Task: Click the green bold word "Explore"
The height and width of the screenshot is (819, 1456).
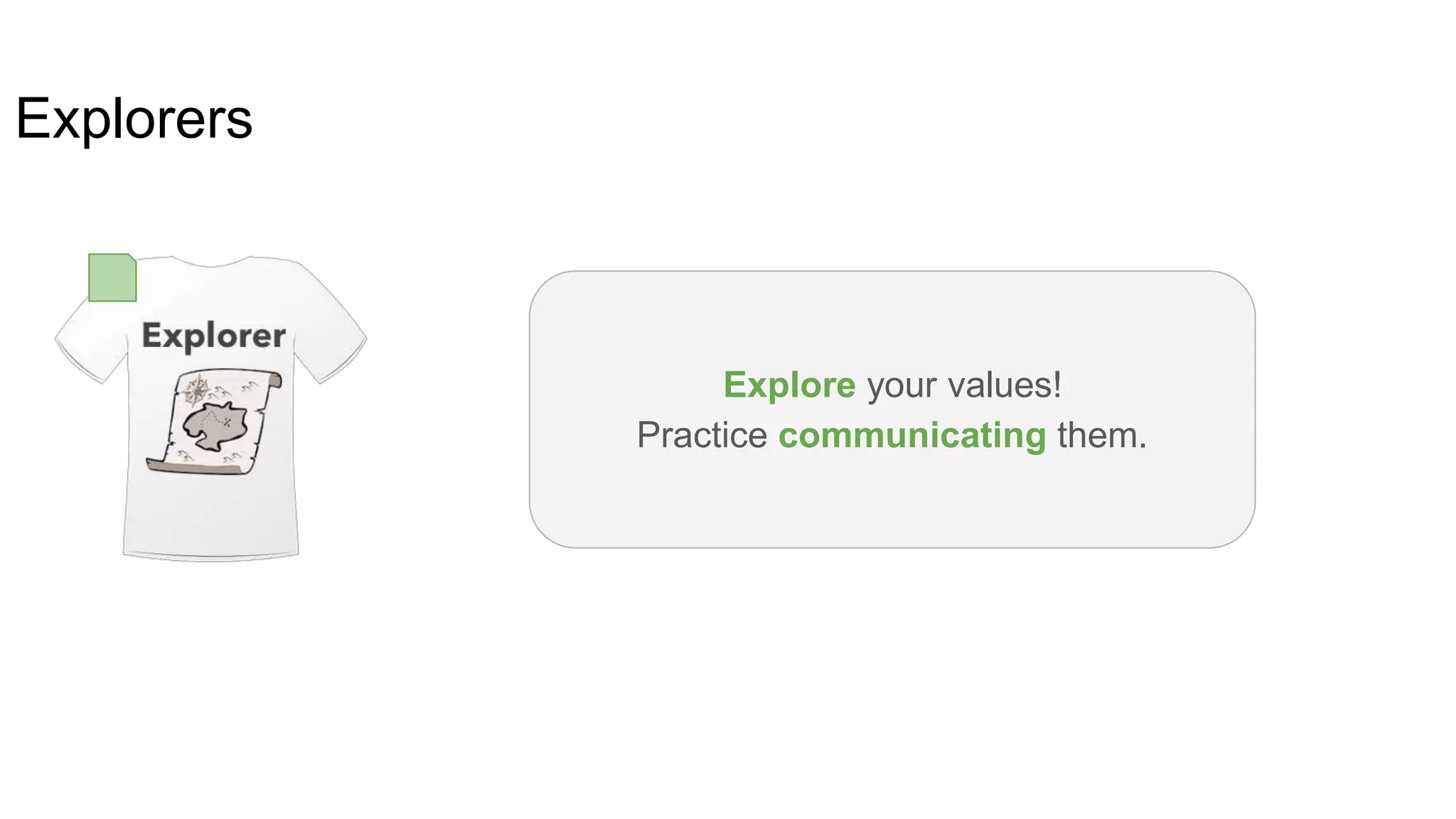Action: [x=789, y=385]
